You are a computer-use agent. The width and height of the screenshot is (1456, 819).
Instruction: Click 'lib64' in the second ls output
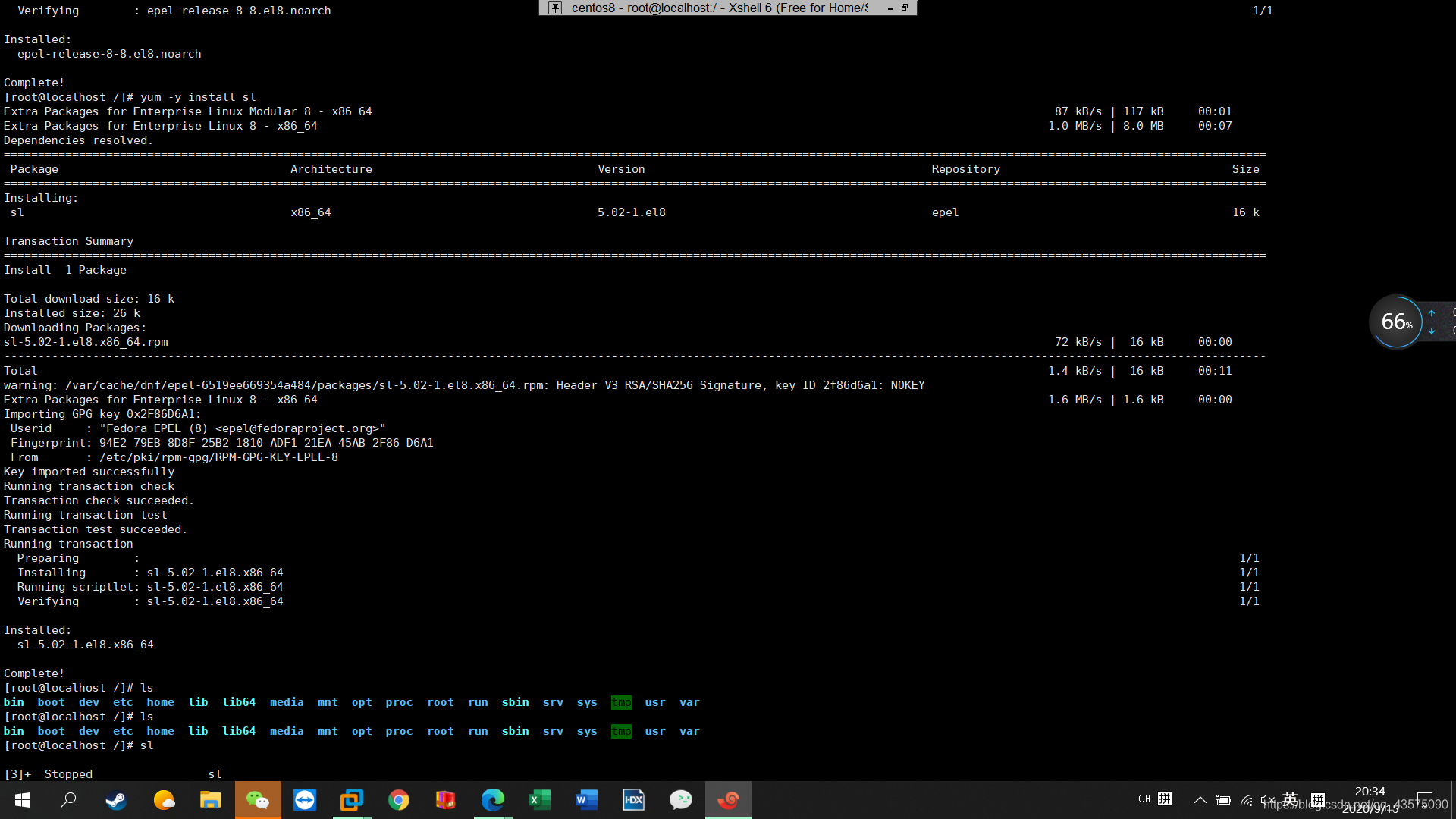click(239, 731)
